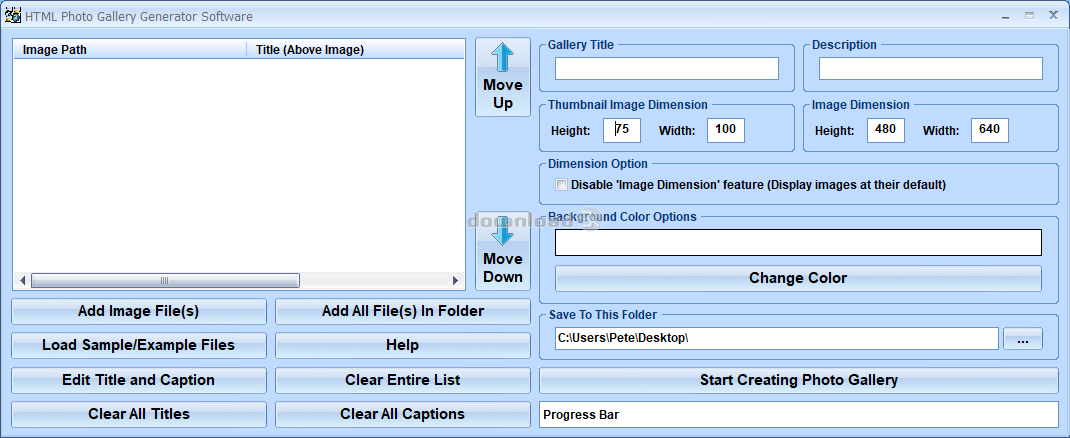Click Edit Title and Caption

pyautogui.click(x=139, y=380)
